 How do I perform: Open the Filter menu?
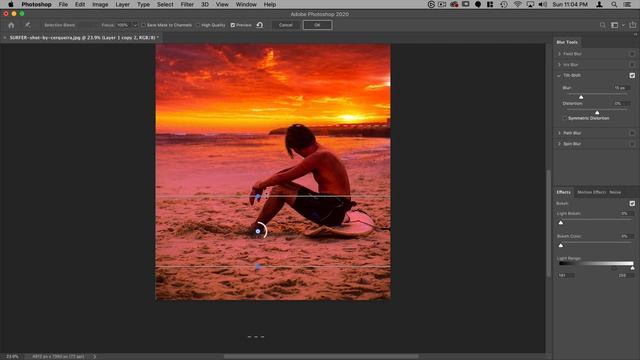[187, 4]
